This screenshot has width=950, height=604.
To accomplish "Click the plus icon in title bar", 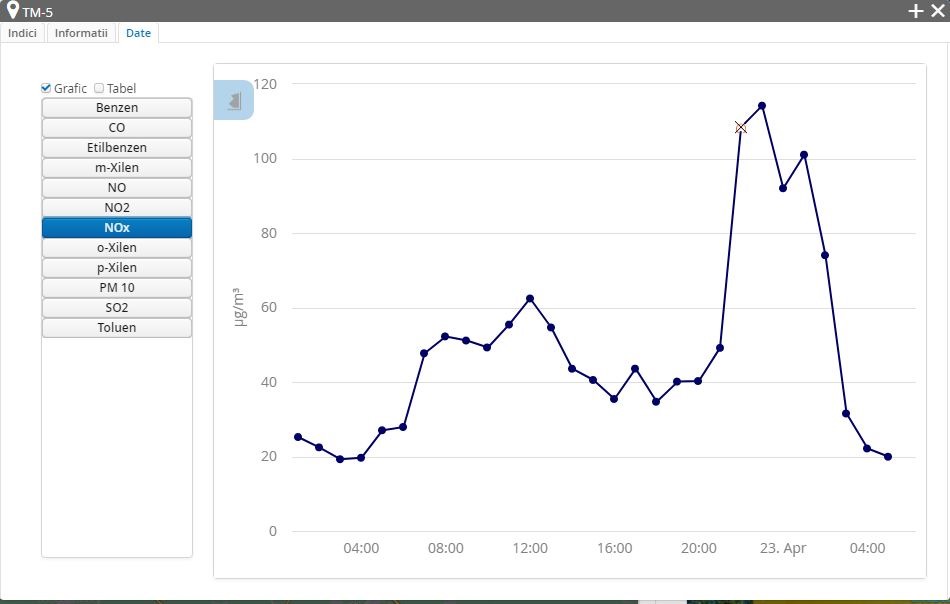I will point(915,11).
